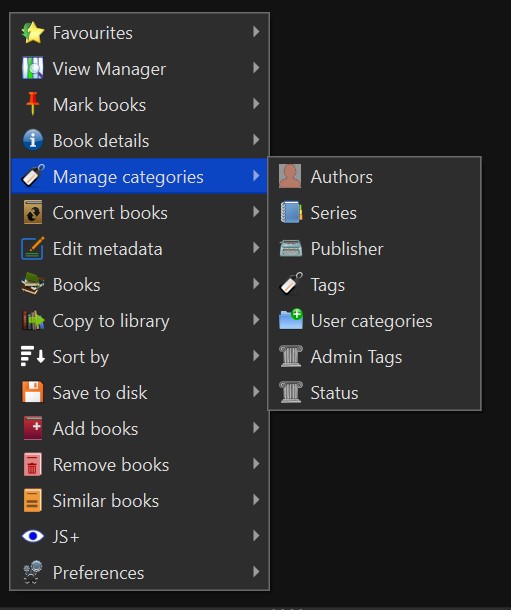
Task: Click the User categories folder icon
Action: pyautogui.click(x=291, y=320)
